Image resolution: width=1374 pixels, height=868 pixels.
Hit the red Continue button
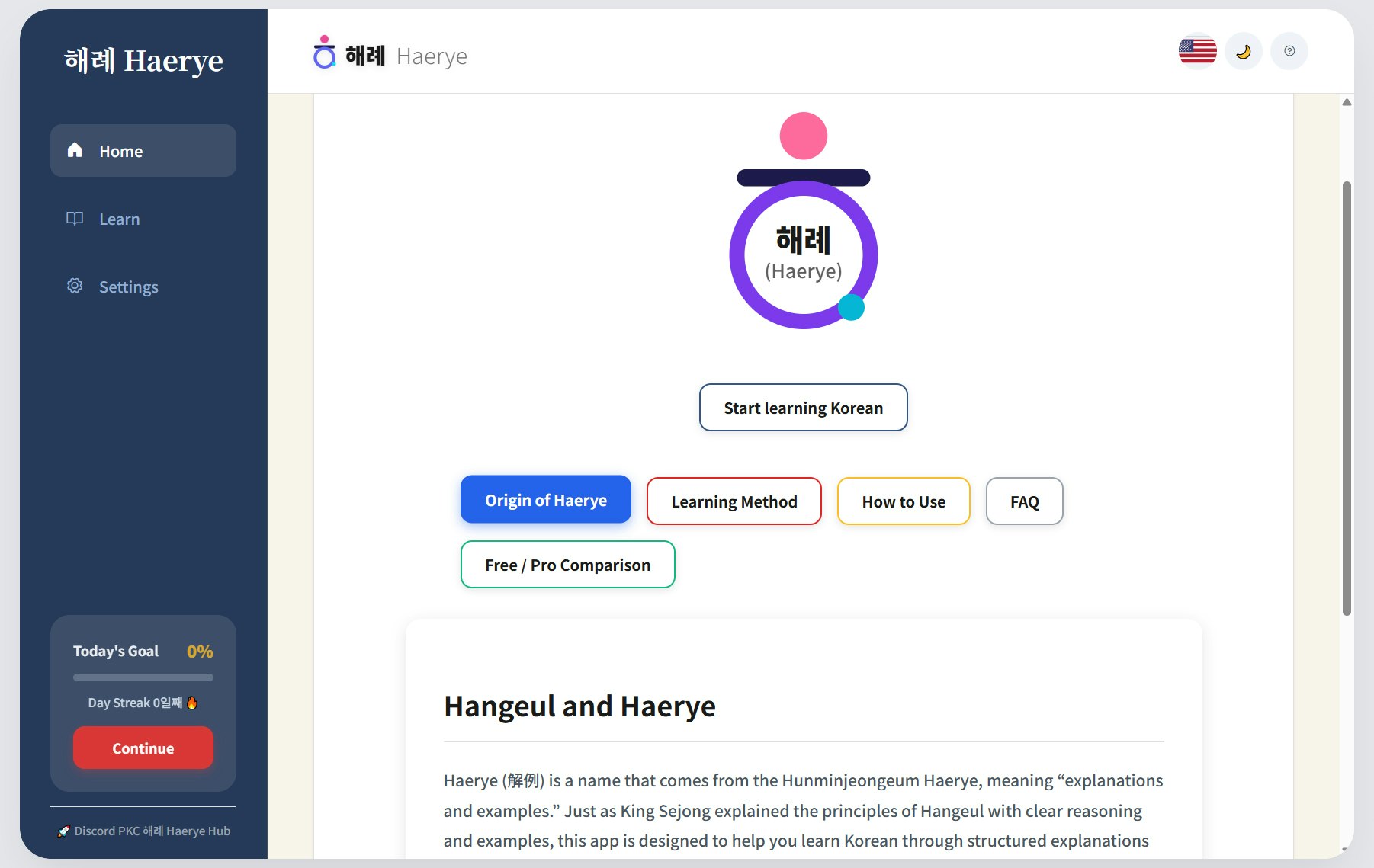pos(143,748)
